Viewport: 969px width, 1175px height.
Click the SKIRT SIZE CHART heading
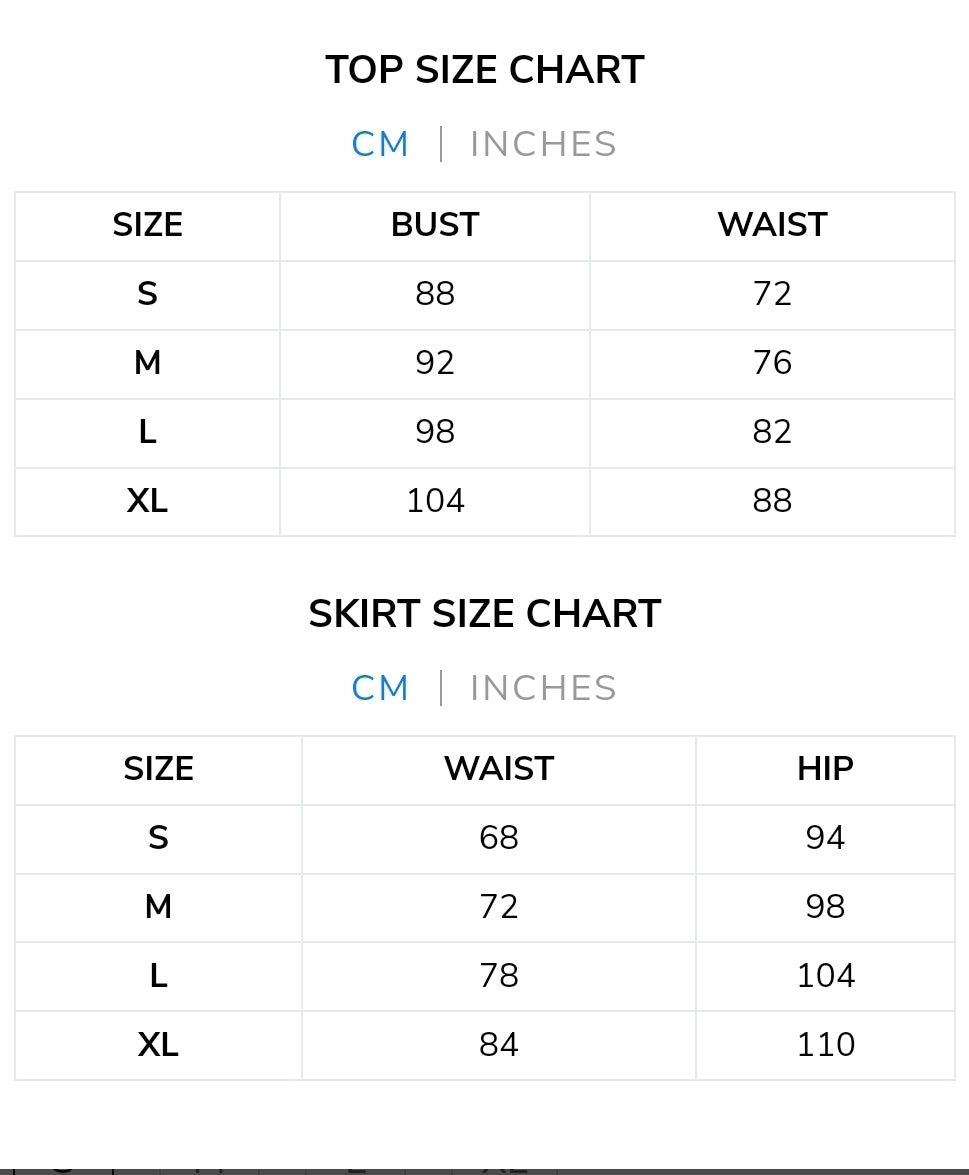click(485, 614)
